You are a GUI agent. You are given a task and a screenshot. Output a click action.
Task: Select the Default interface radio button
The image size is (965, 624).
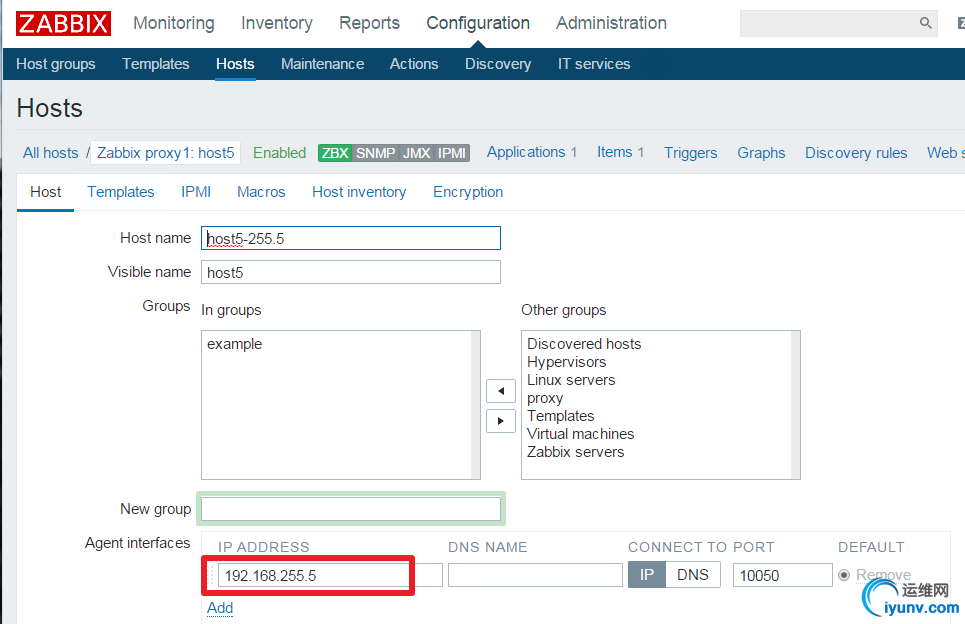click(x=845, y=575)
